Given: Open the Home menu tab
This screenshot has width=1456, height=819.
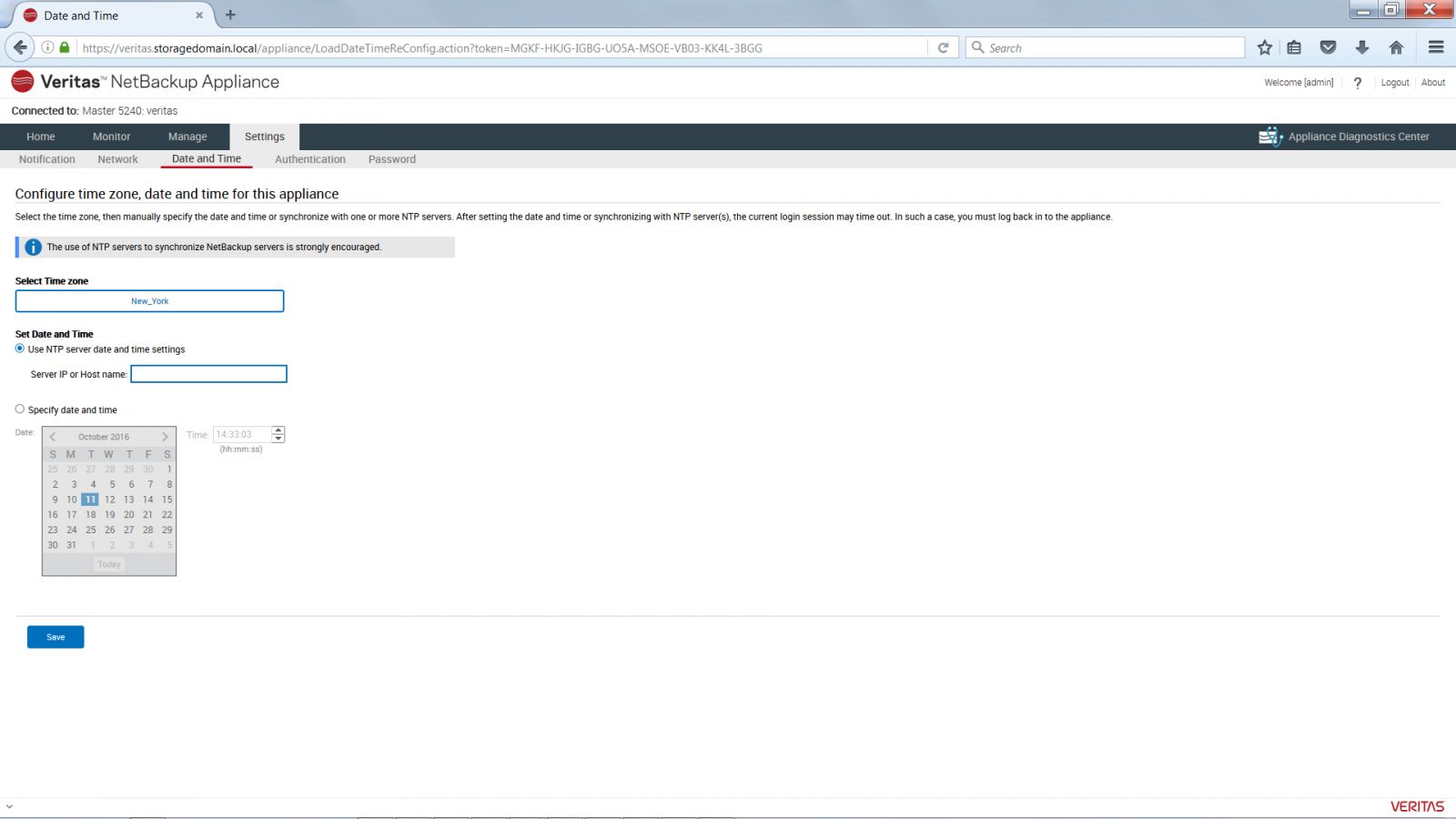Looking at the screenshot, I should (40, 136).
